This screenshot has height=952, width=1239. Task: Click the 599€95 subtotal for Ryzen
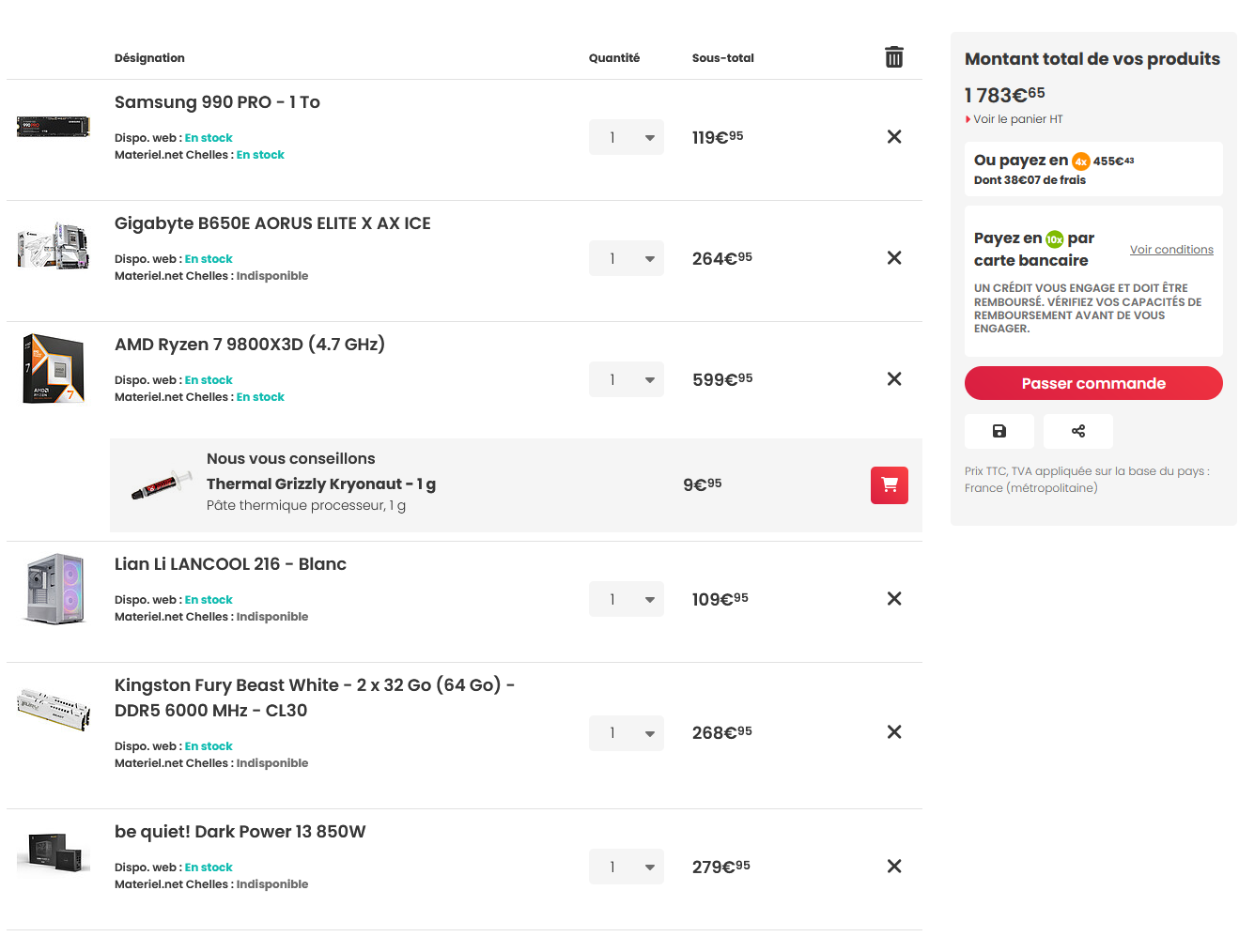click(x=722, y=379)
